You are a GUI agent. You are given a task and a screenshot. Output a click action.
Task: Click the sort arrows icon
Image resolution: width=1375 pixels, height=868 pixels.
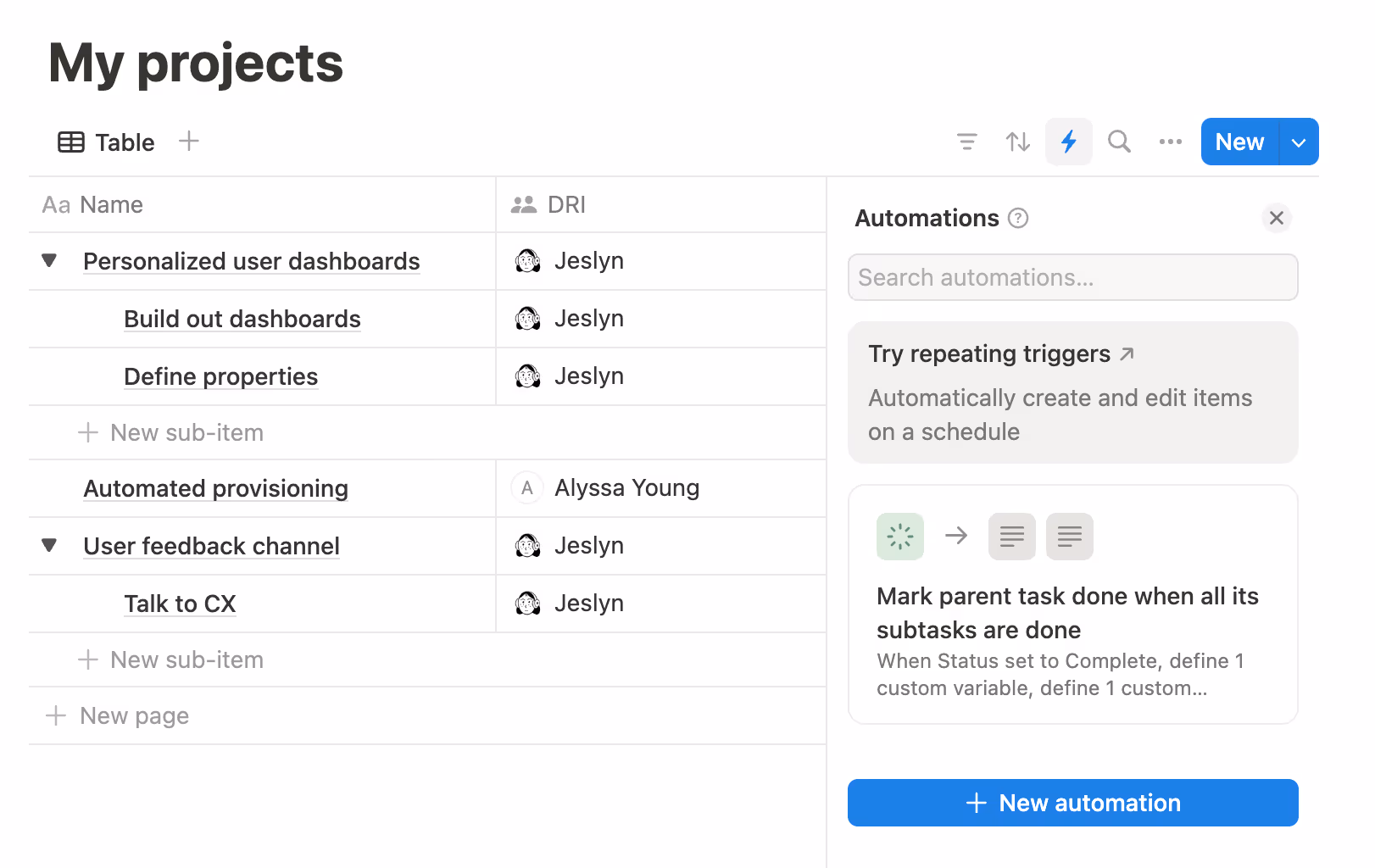(x=1017, y=142)
